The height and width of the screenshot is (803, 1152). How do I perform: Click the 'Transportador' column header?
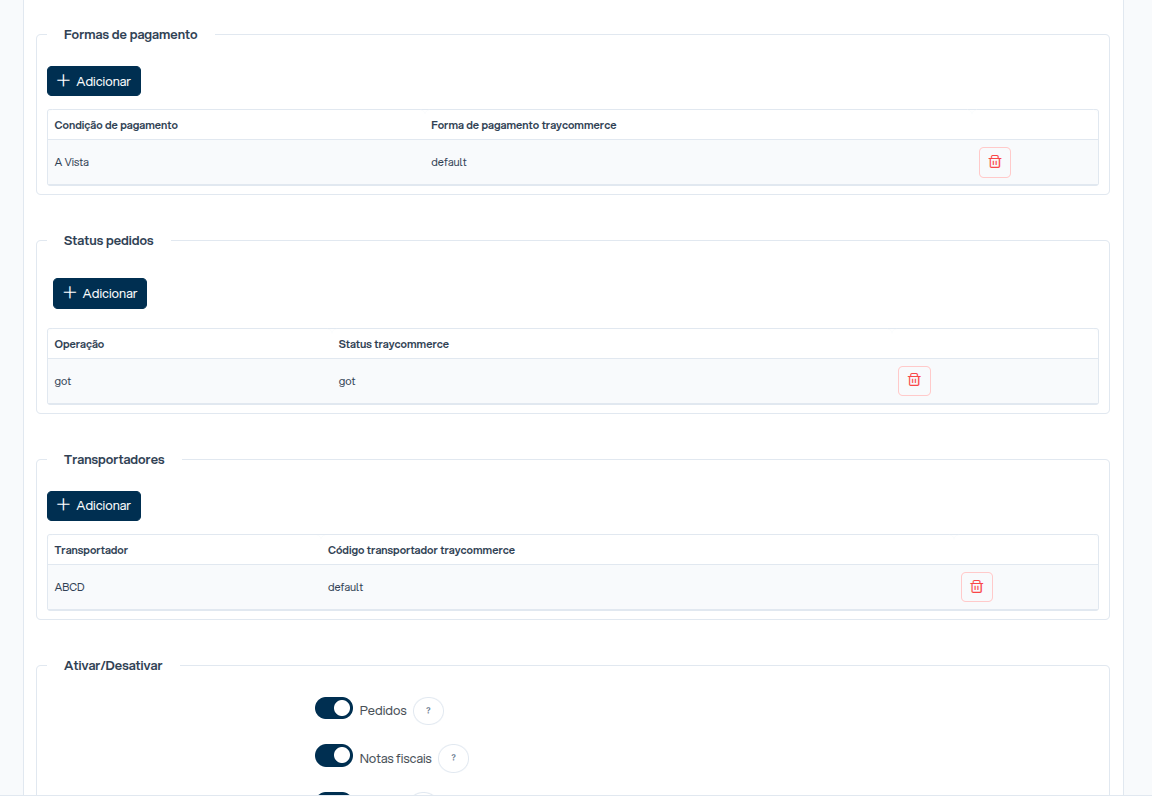91,550
